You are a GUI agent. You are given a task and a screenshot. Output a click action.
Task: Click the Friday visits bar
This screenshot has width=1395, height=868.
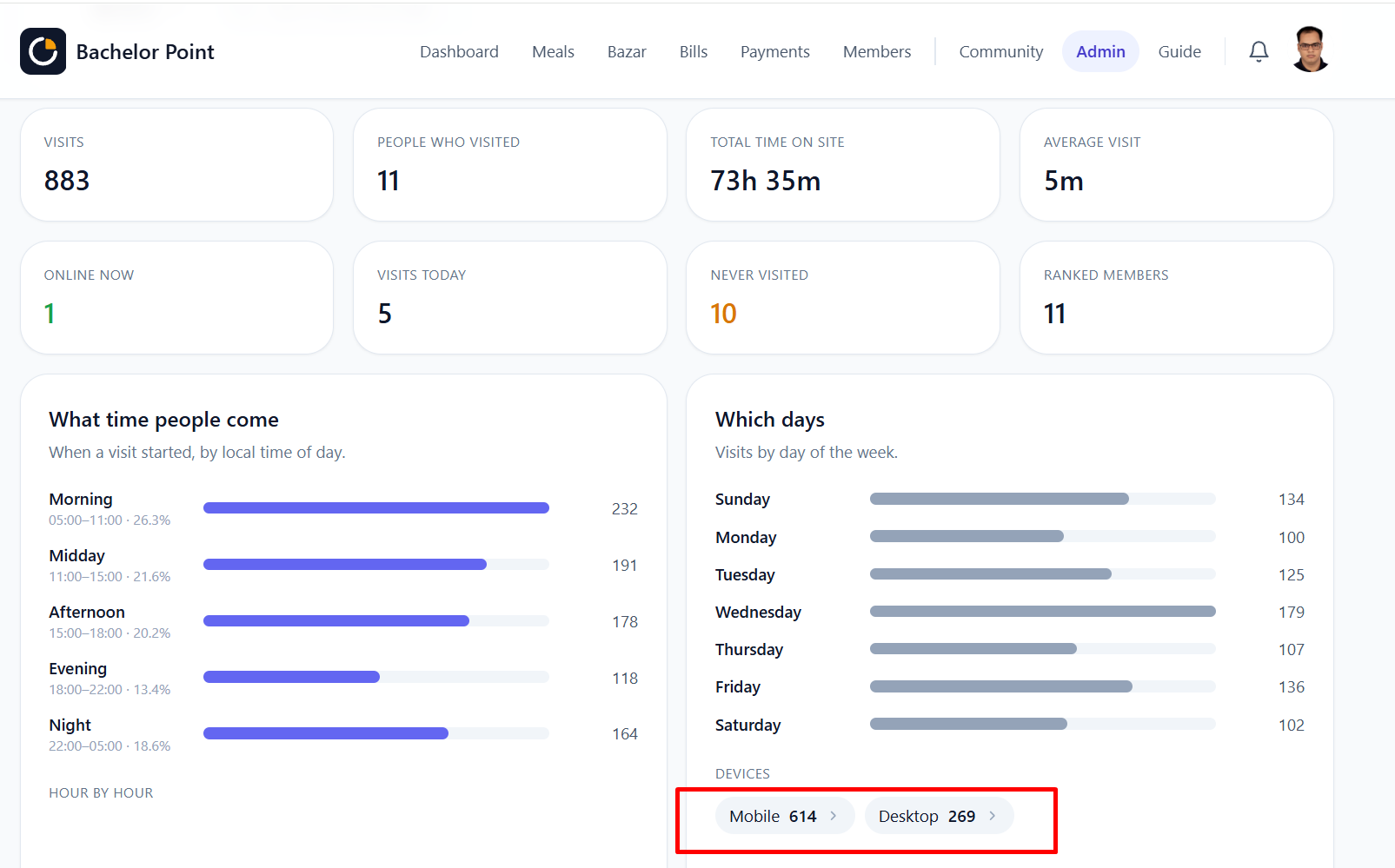[1043, 686]
